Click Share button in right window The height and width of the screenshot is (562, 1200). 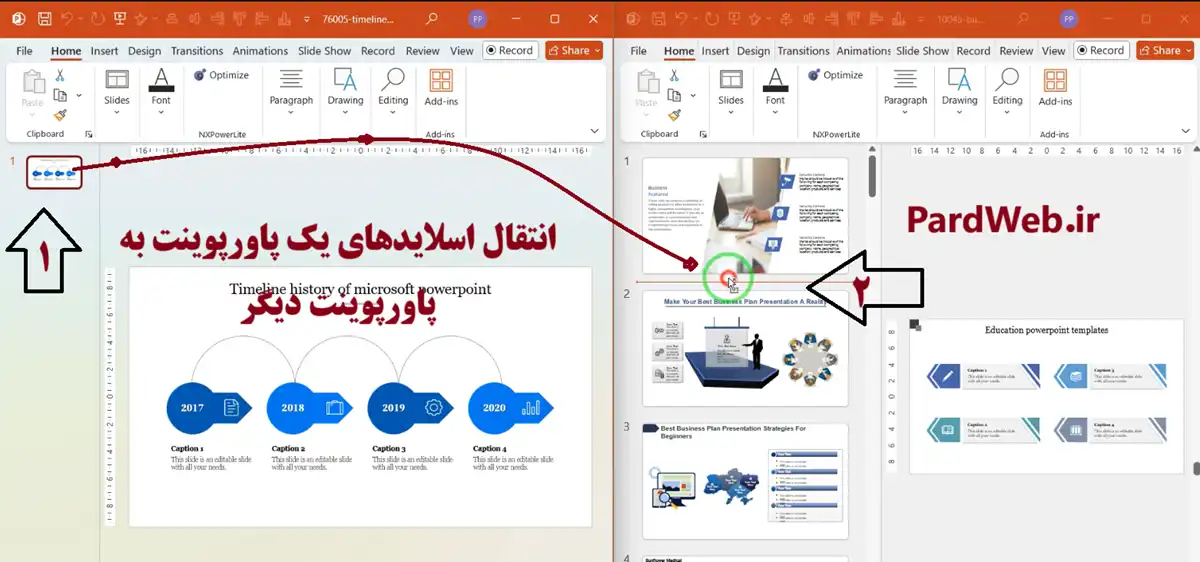click(x=1165, y=51)
